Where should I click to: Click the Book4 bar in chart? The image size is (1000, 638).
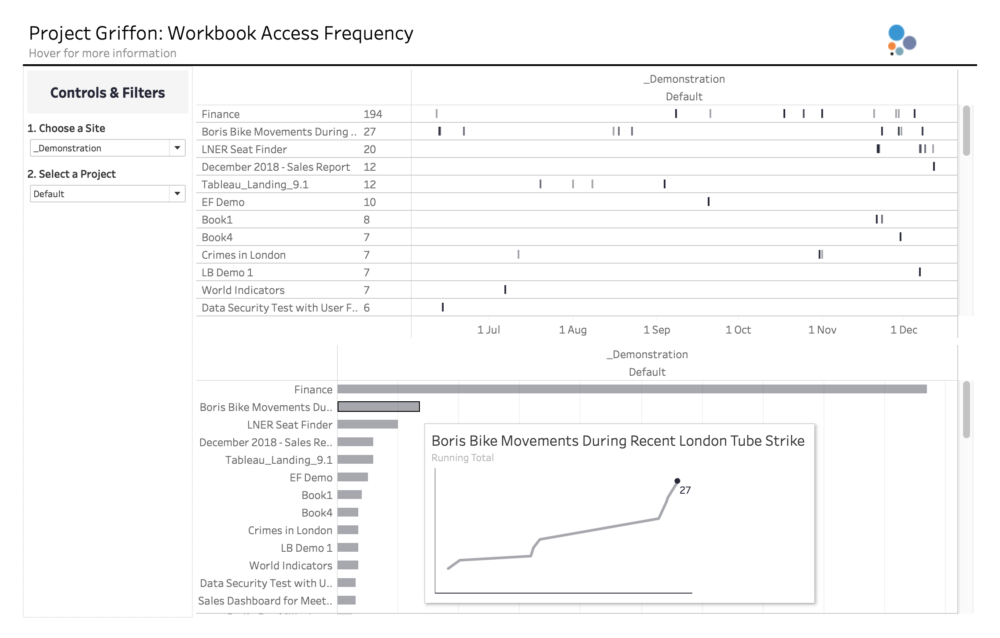[348, 512]
